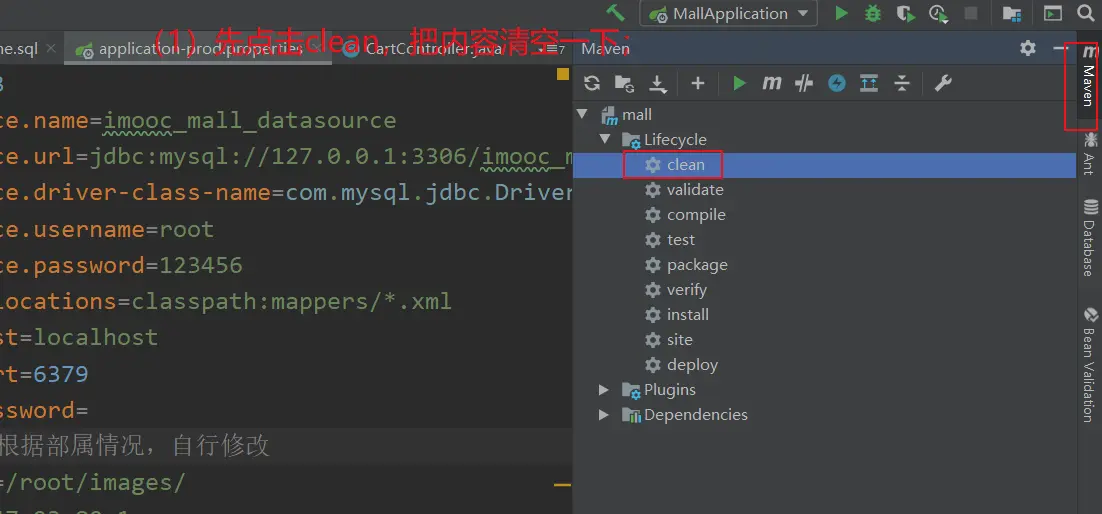The image size is (1102, 514).
Task: Open Maven settings wrench icon
Action: pos(942,83)
